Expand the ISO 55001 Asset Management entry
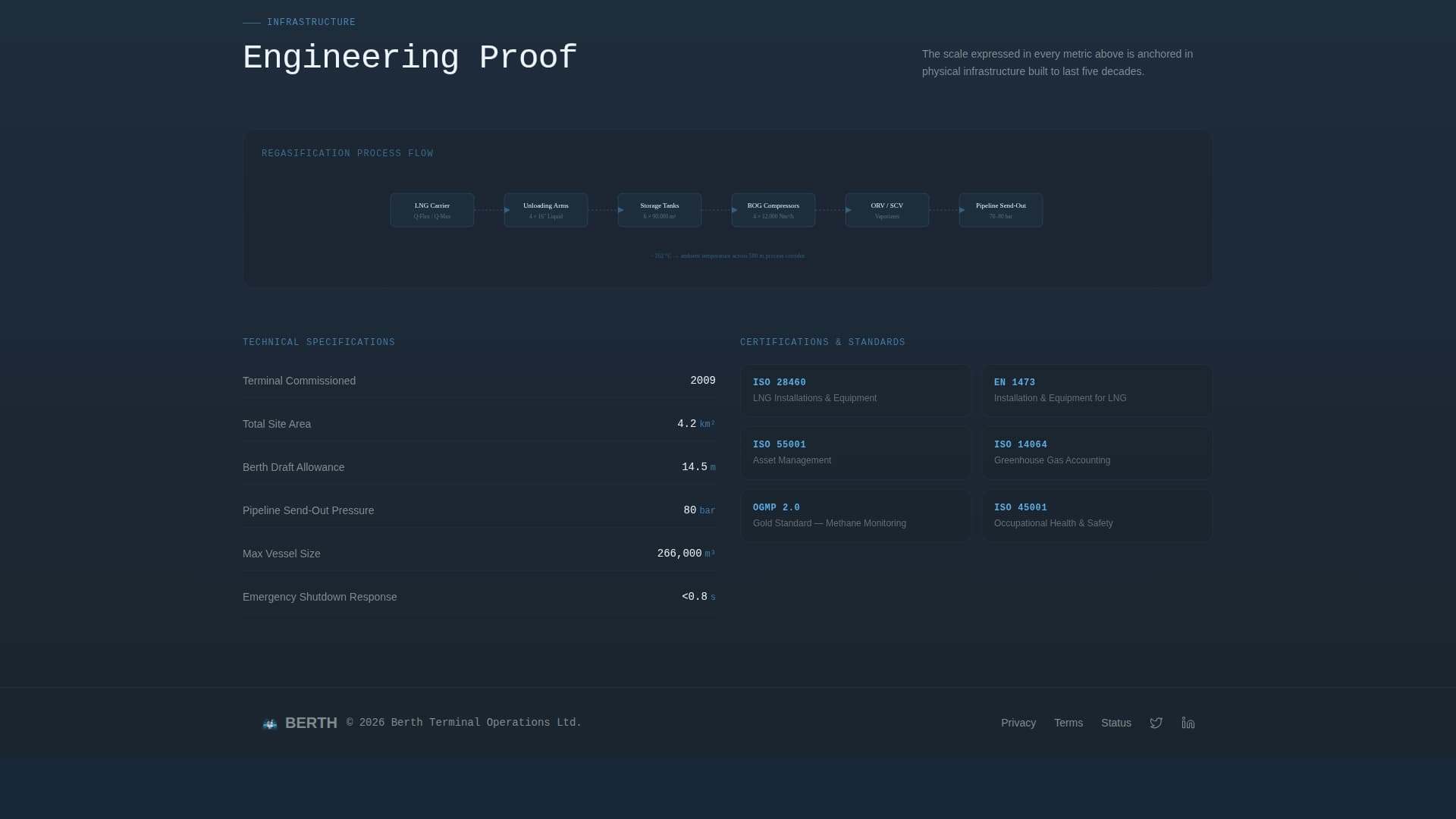The height and width of the screenshot is (819, 1456). point(855,452)
